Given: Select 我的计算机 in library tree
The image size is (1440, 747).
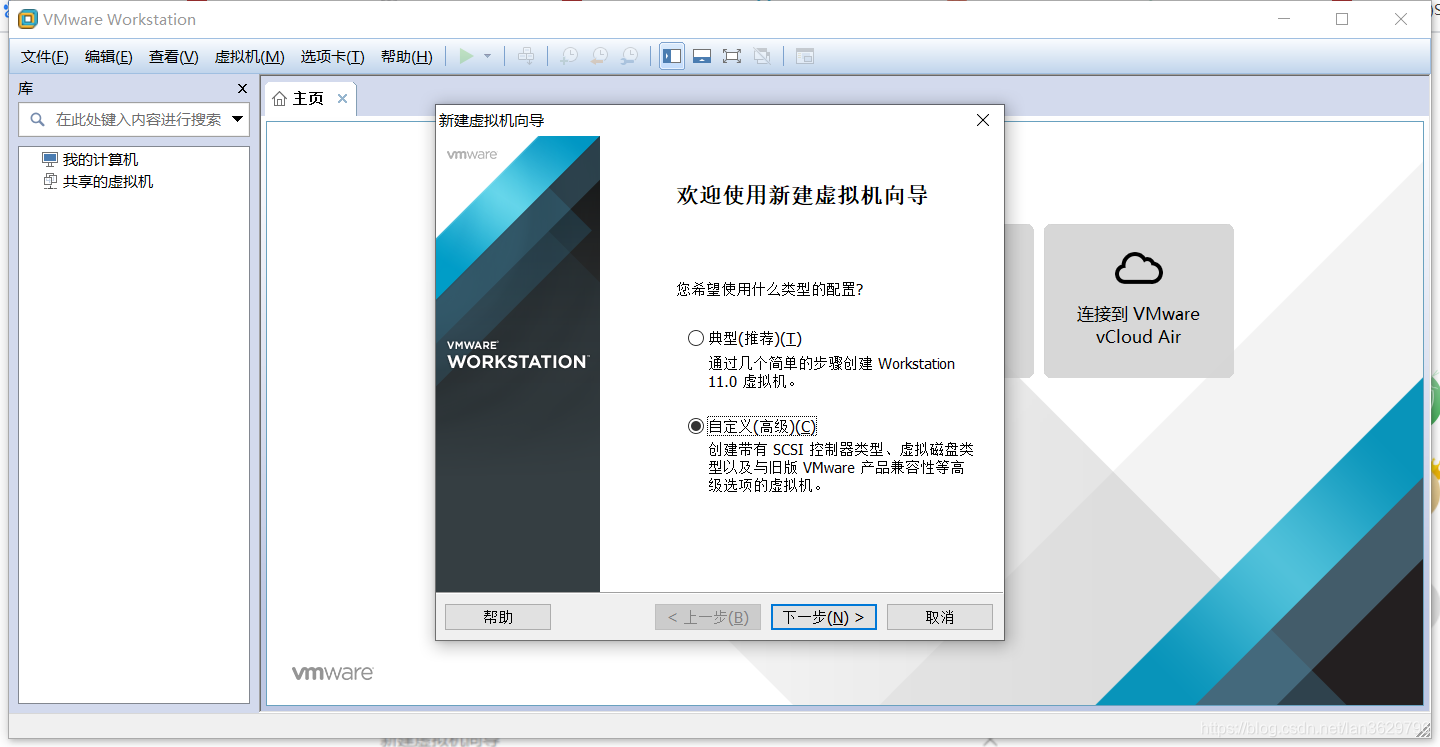Looking at the screenshot, I should [x=100, y=159].
